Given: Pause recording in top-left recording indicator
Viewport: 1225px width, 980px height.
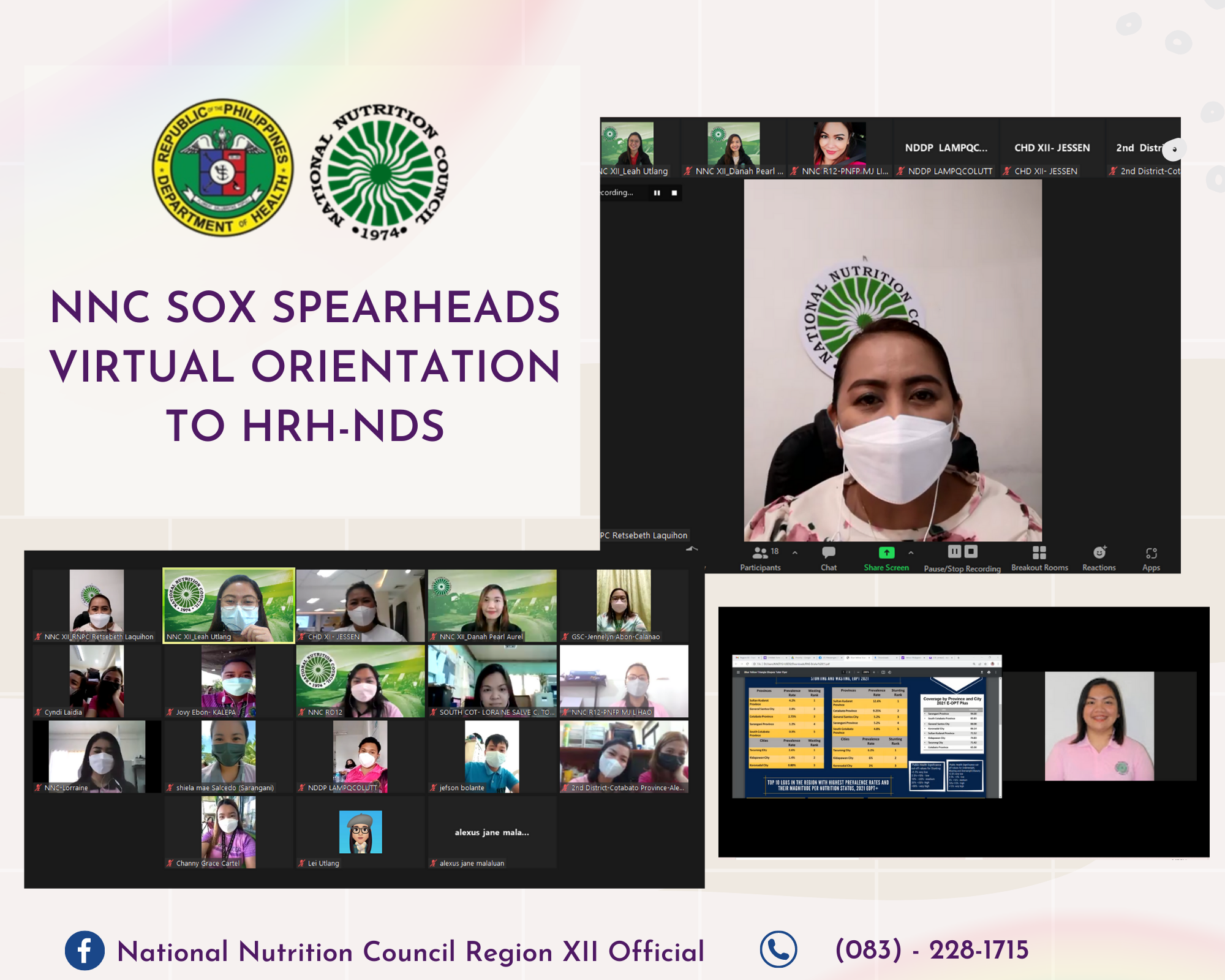Looking at the screenshot, I should pyautogui.click(x=657, y=193).
